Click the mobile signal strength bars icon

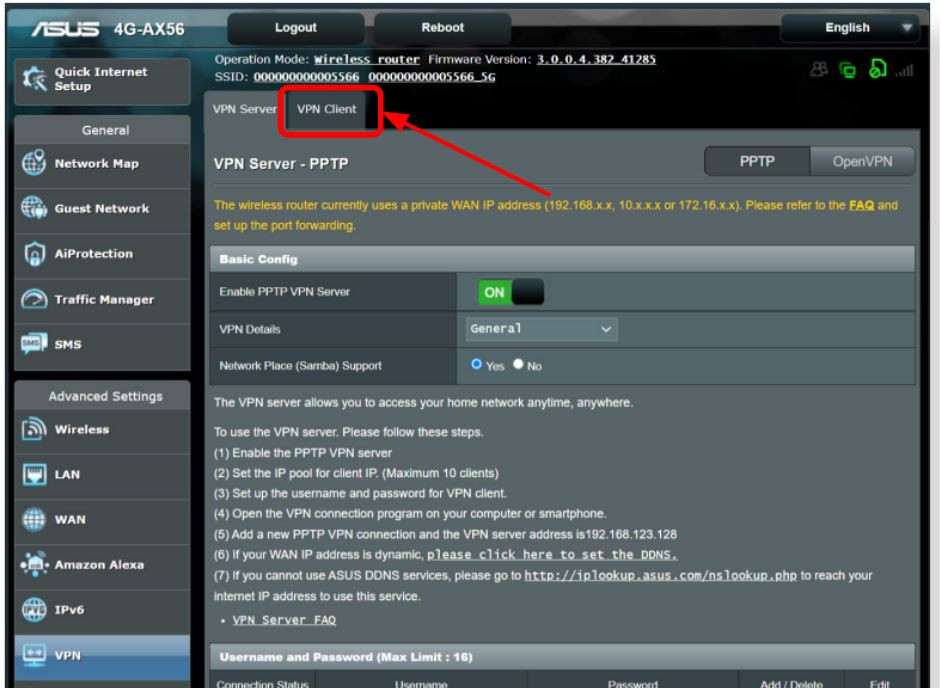pyautogui.click(x=904, y=71)
